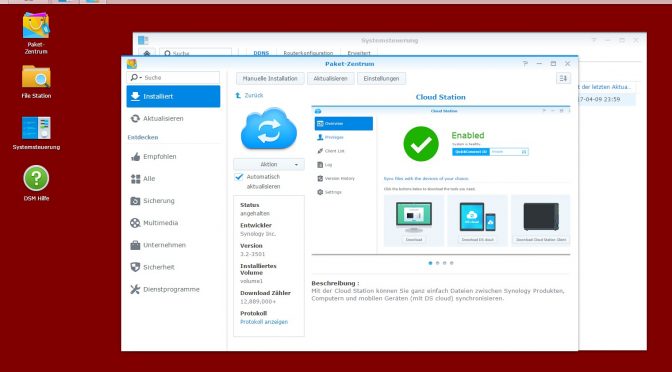Open the Paket-Zentrum desktop icon
Viewport: 672px width, 372px height.
point(36,33)
